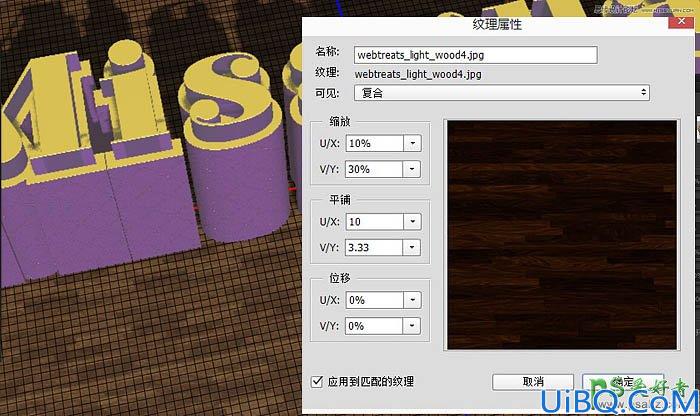The image size is (700, 416).
Task: Open the 位移 V/Y dropdown arrow
Action: (412, 326)
